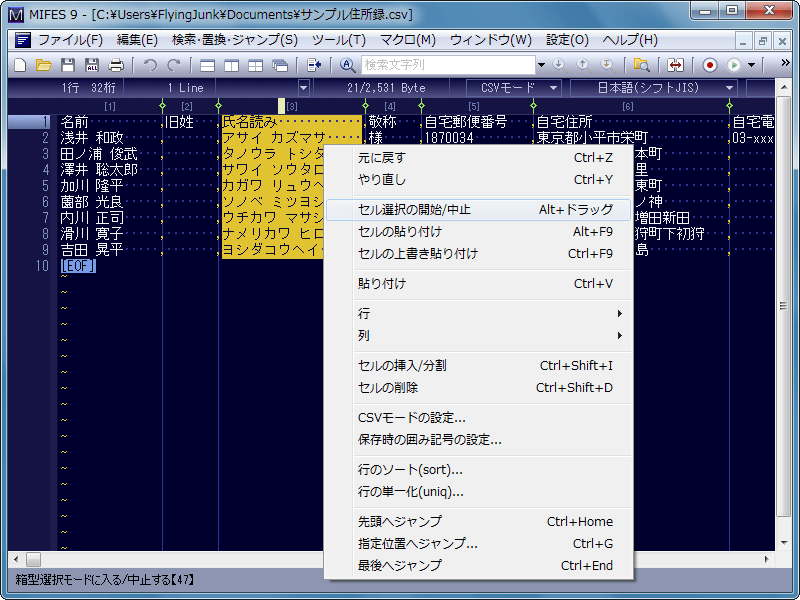Click the New file icon

pyautogui.click(x=19, y=65)
